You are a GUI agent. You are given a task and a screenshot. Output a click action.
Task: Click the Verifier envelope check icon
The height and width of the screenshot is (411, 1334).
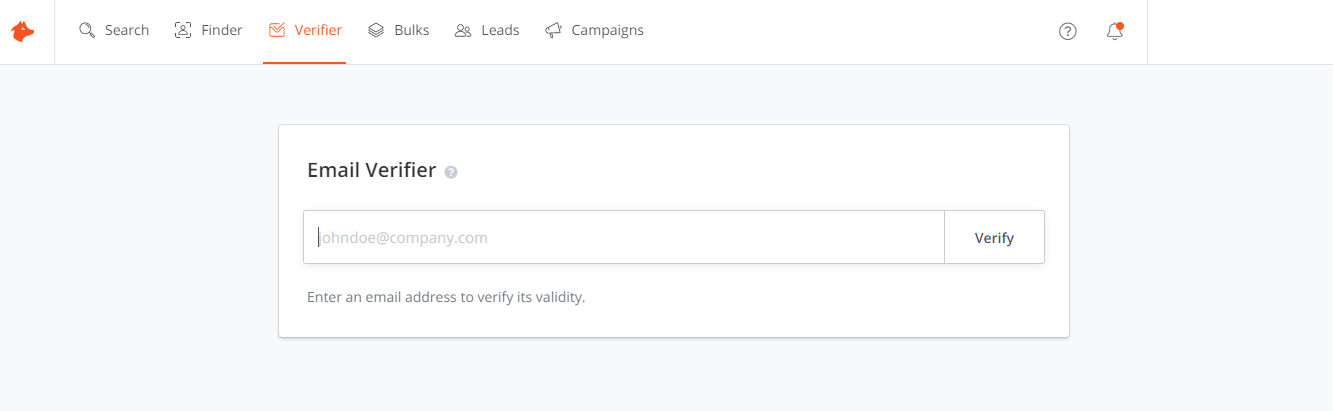(277, 30)
